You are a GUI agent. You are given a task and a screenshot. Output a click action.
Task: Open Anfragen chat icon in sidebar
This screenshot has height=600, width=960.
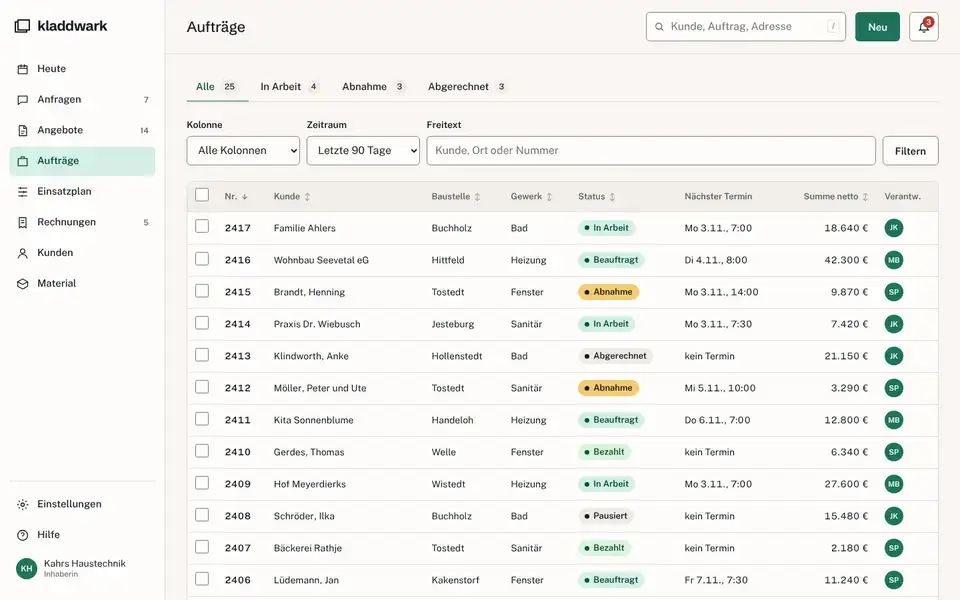[23, 99]
